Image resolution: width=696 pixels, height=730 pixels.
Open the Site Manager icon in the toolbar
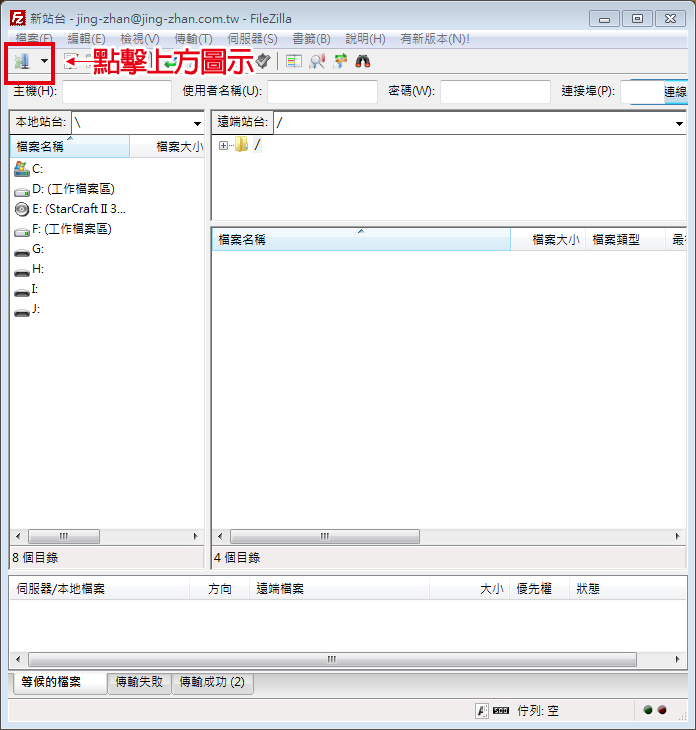pyautogui.click(x=22, y=61)
